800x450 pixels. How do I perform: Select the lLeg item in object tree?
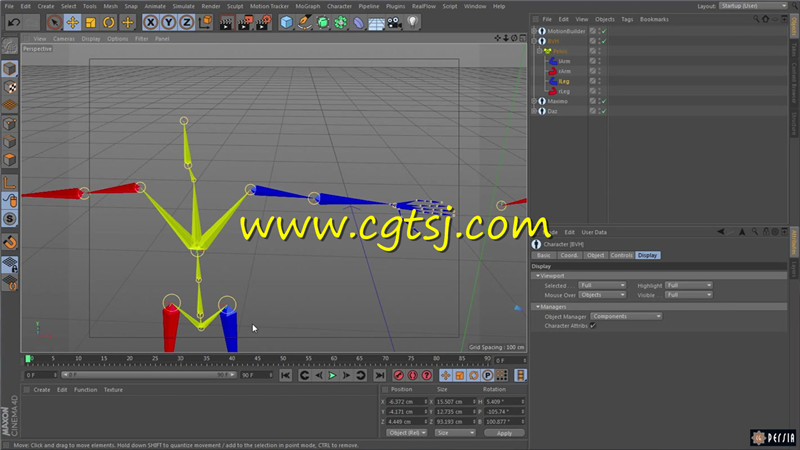[x=563, y=81]
